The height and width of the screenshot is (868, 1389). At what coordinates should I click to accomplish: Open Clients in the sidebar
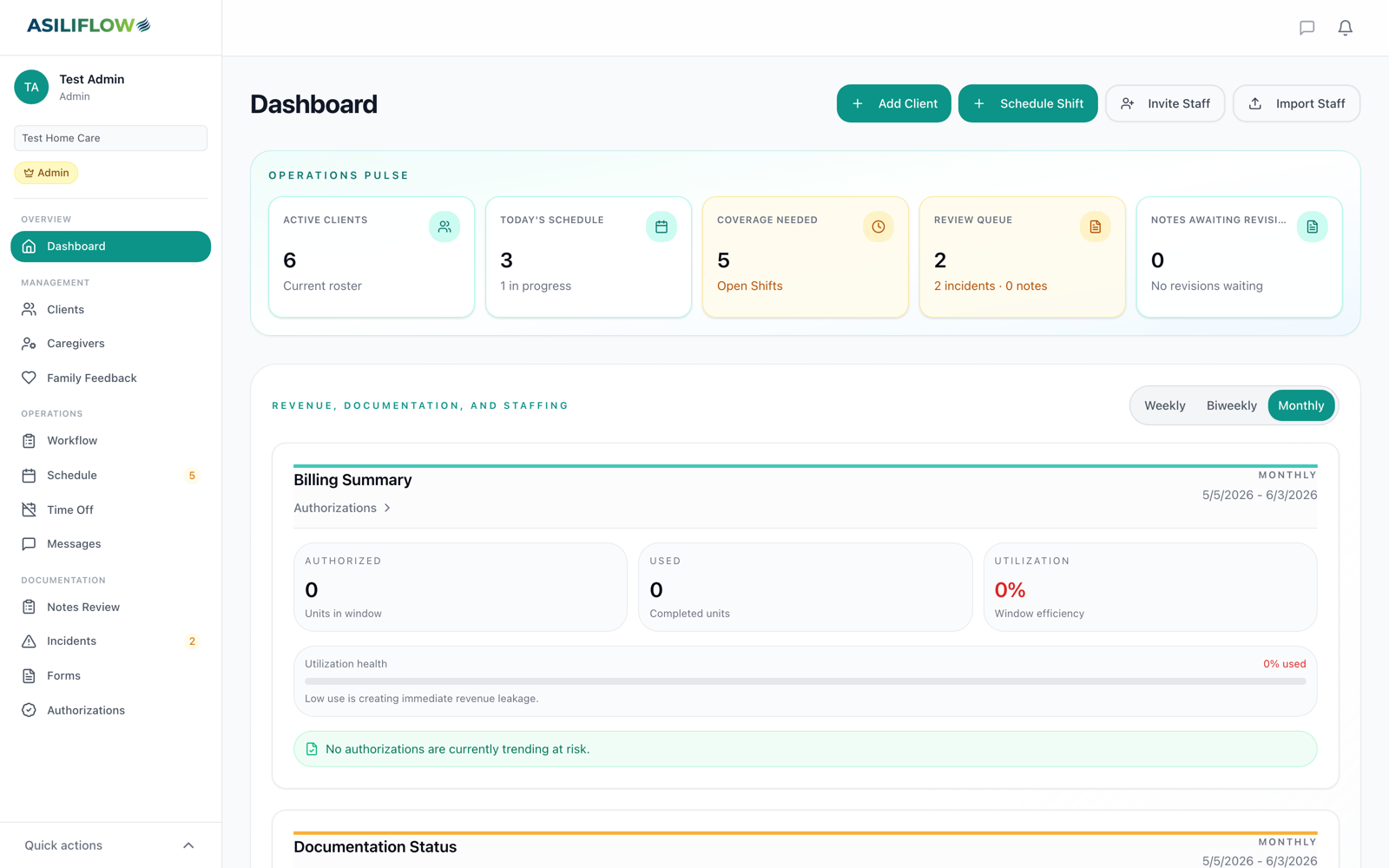(x=110, y=309)
